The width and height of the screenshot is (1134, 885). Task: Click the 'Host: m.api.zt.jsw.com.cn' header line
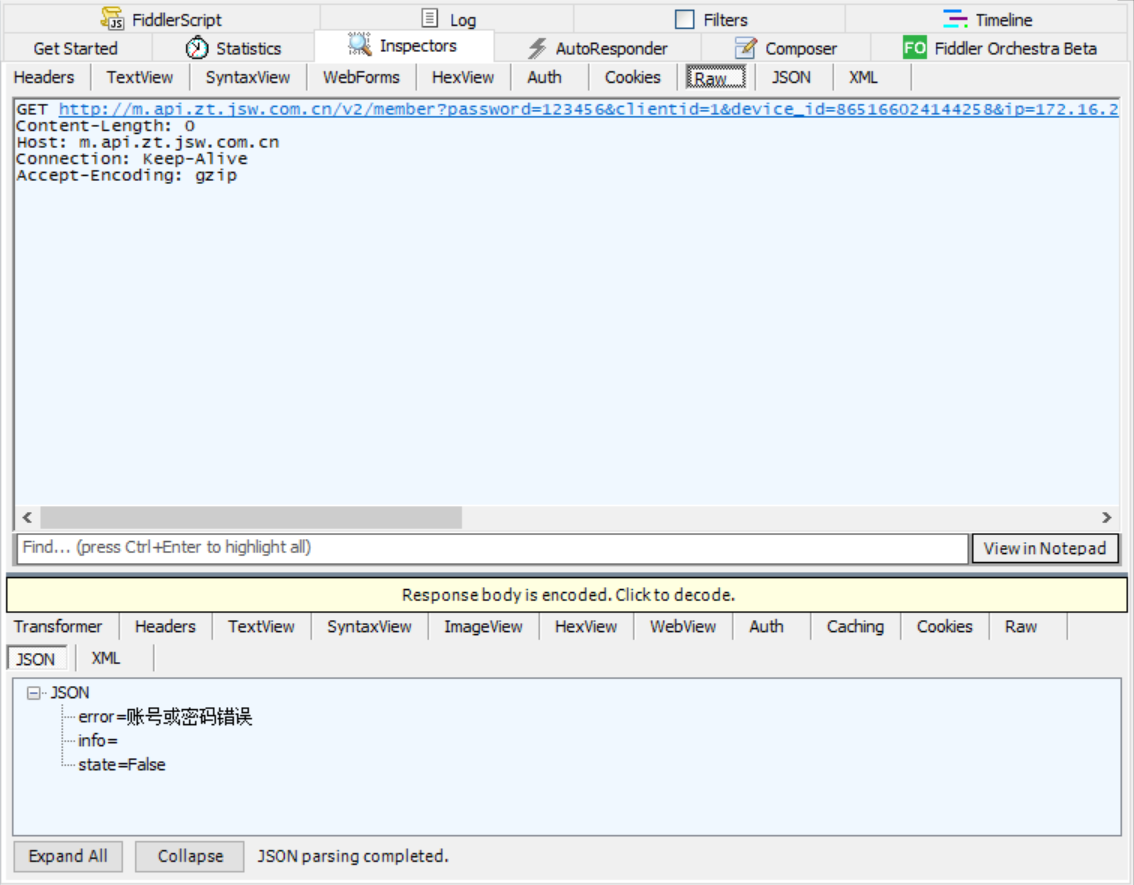pos(148,142)
